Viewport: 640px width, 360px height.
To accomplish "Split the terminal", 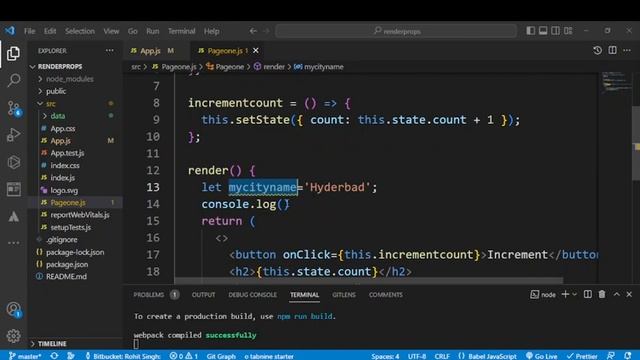I will click(588, 294).
